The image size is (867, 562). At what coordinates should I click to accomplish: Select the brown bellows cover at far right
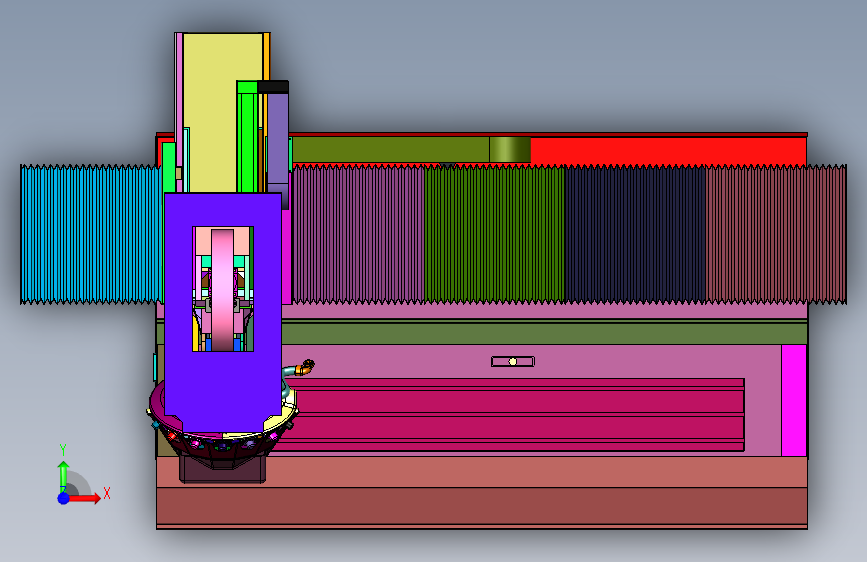tap(776, 234)
